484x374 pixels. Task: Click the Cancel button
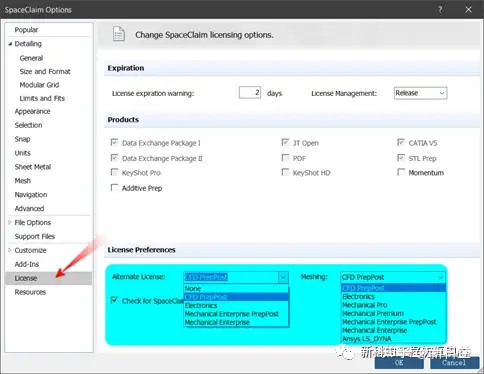454,363
